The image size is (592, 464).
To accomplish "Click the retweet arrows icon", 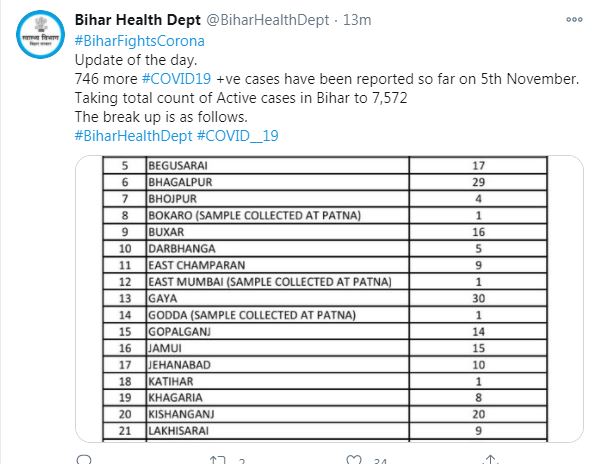I will (218, 460).
